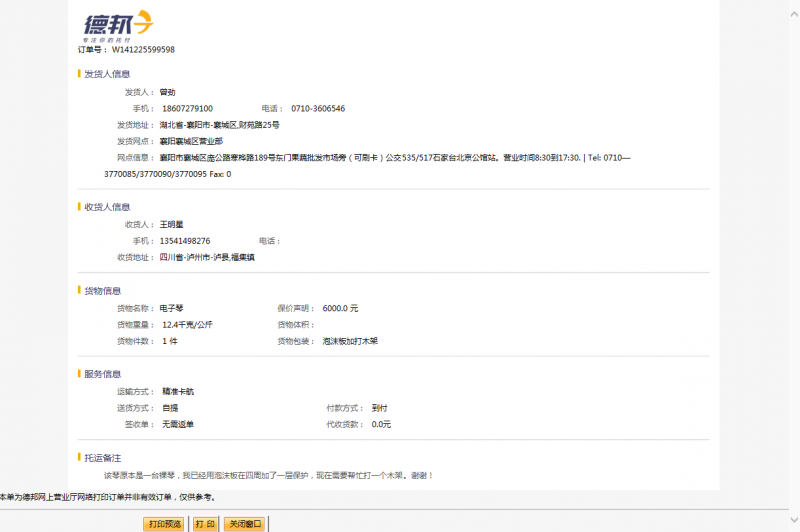Click the 关闭窗口 close window button
800x532 pixels.
(244, 523)
